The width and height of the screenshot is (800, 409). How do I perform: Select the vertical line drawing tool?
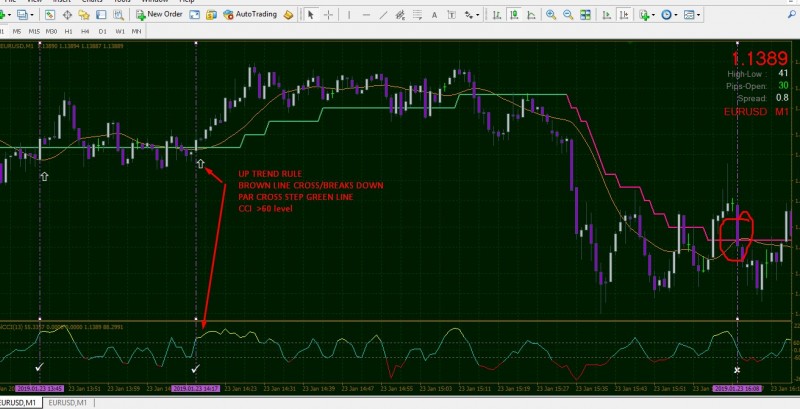(349, 15)
